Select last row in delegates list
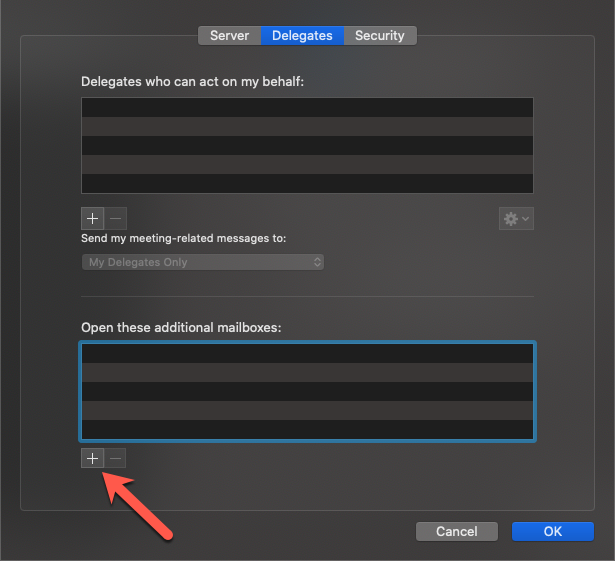615x561 pixels. coord(307,183)
